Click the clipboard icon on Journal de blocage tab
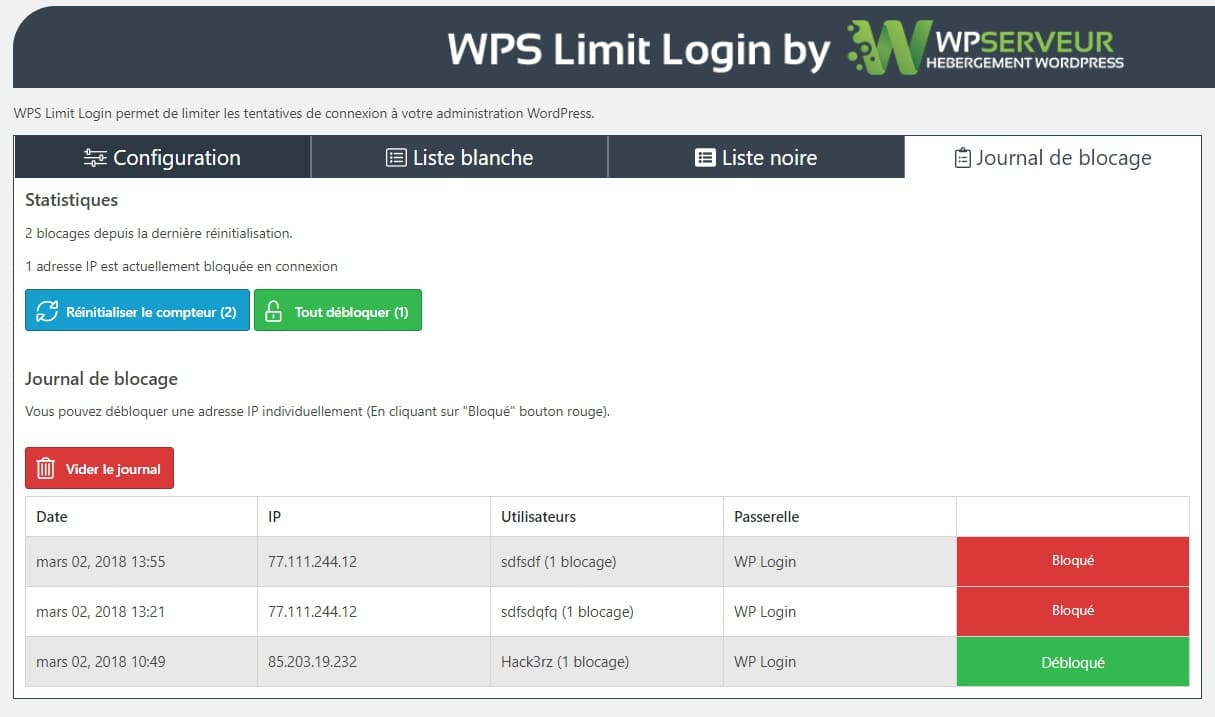Image resolution: width=1215 pixels, height=717 pixels. pyautogui.click(x=962, y=157)
